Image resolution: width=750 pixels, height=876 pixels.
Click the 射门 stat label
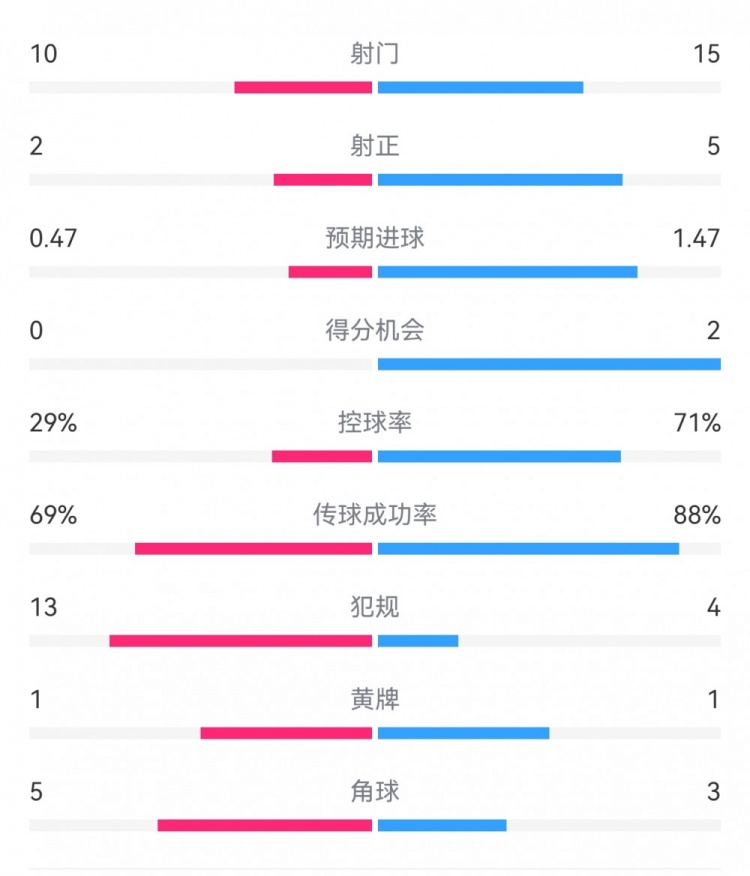375,54
